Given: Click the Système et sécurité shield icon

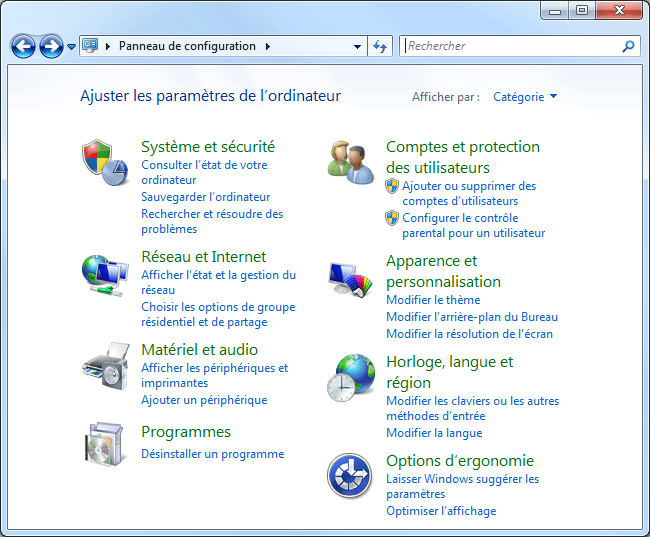Looking at the screenshot, I should click(105, 163).
